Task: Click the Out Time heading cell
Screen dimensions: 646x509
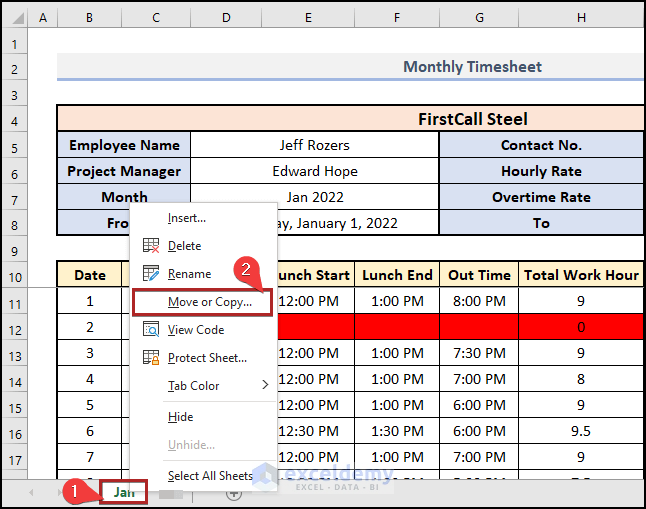Action: pos(479,275)
